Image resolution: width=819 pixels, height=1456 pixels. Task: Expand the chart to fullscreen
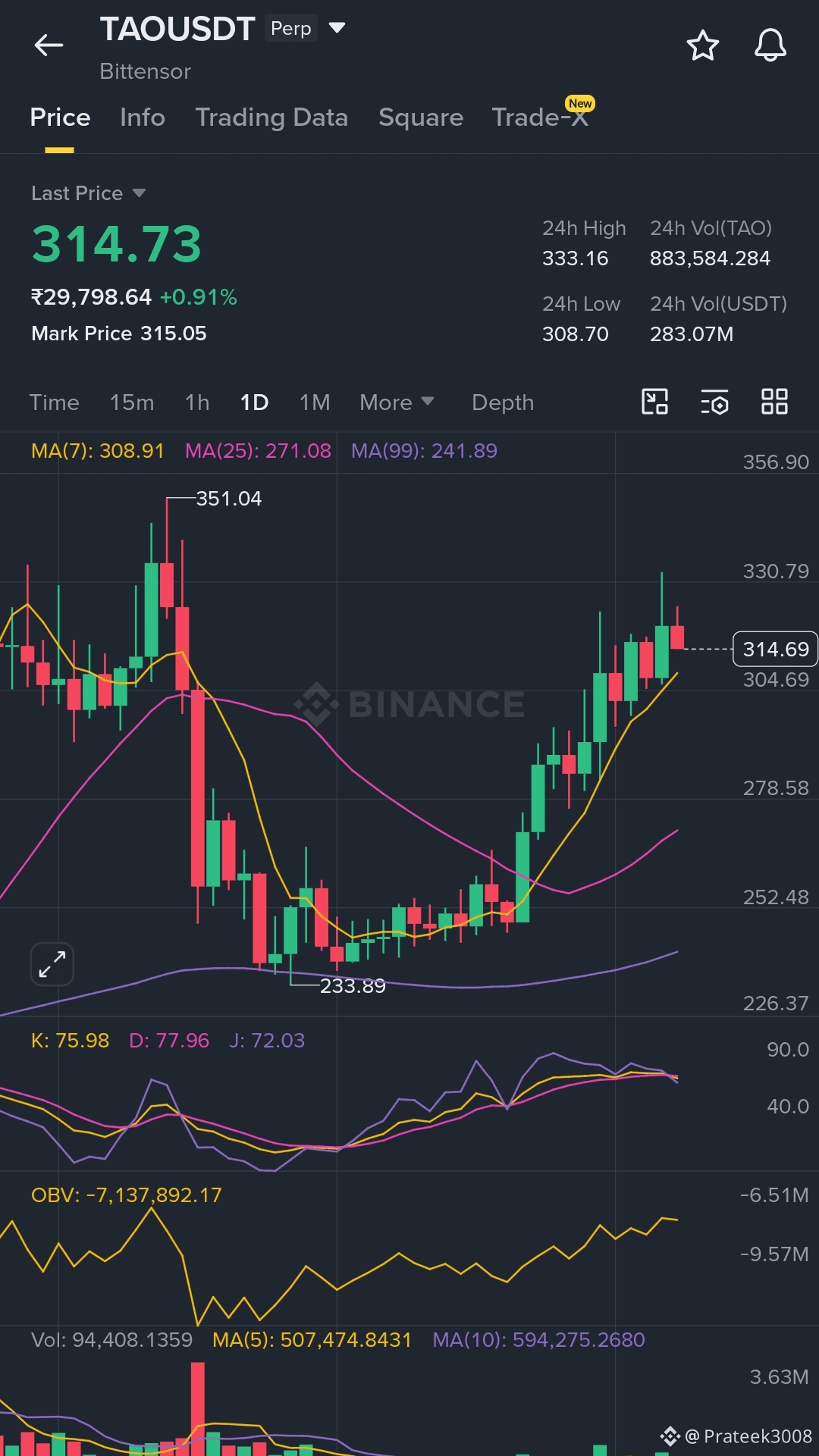(x=52, y=964)
